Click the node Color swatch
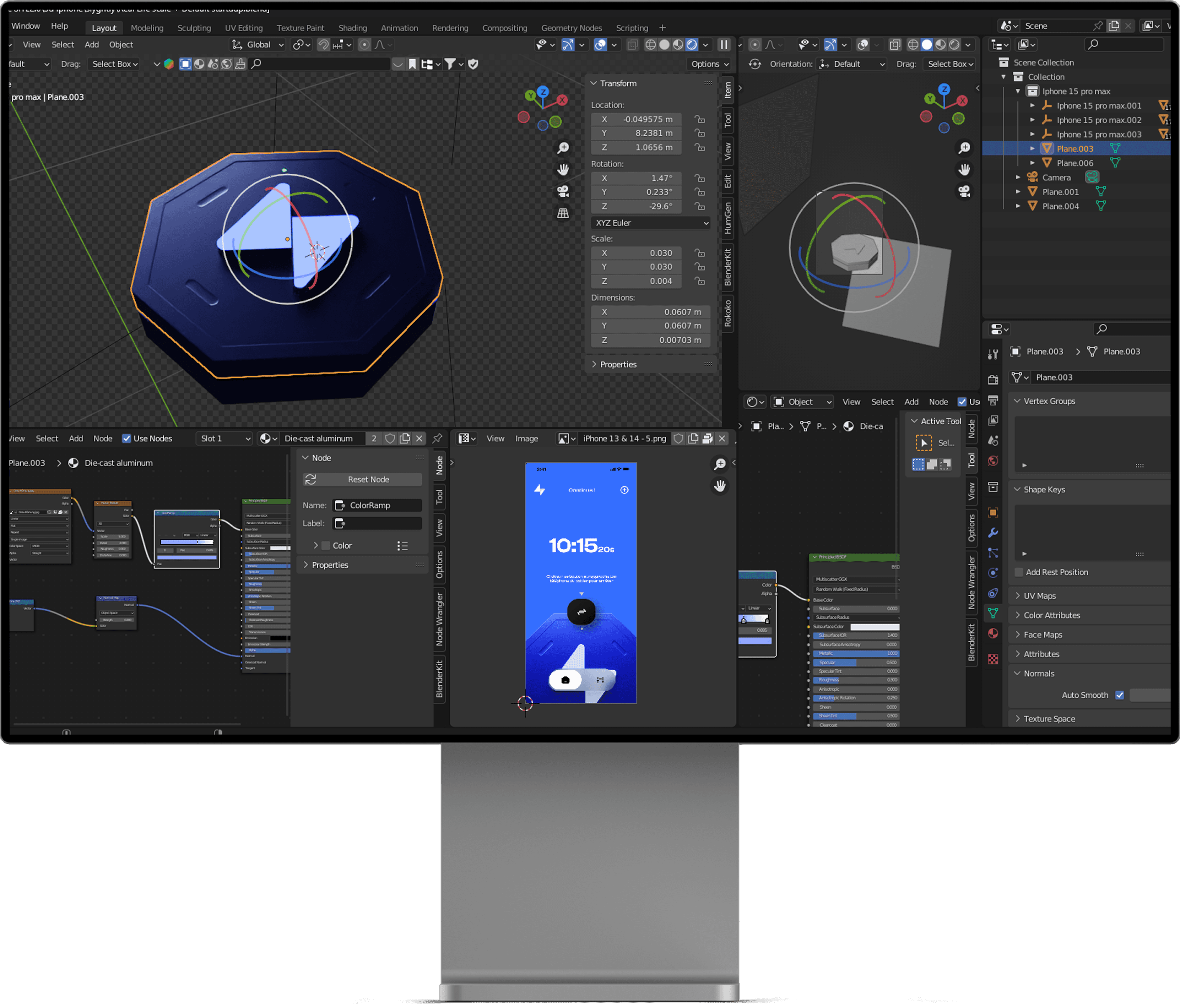Image resolution: width=1180 pixels, height=1008 pixels. (x=326, y=545)
